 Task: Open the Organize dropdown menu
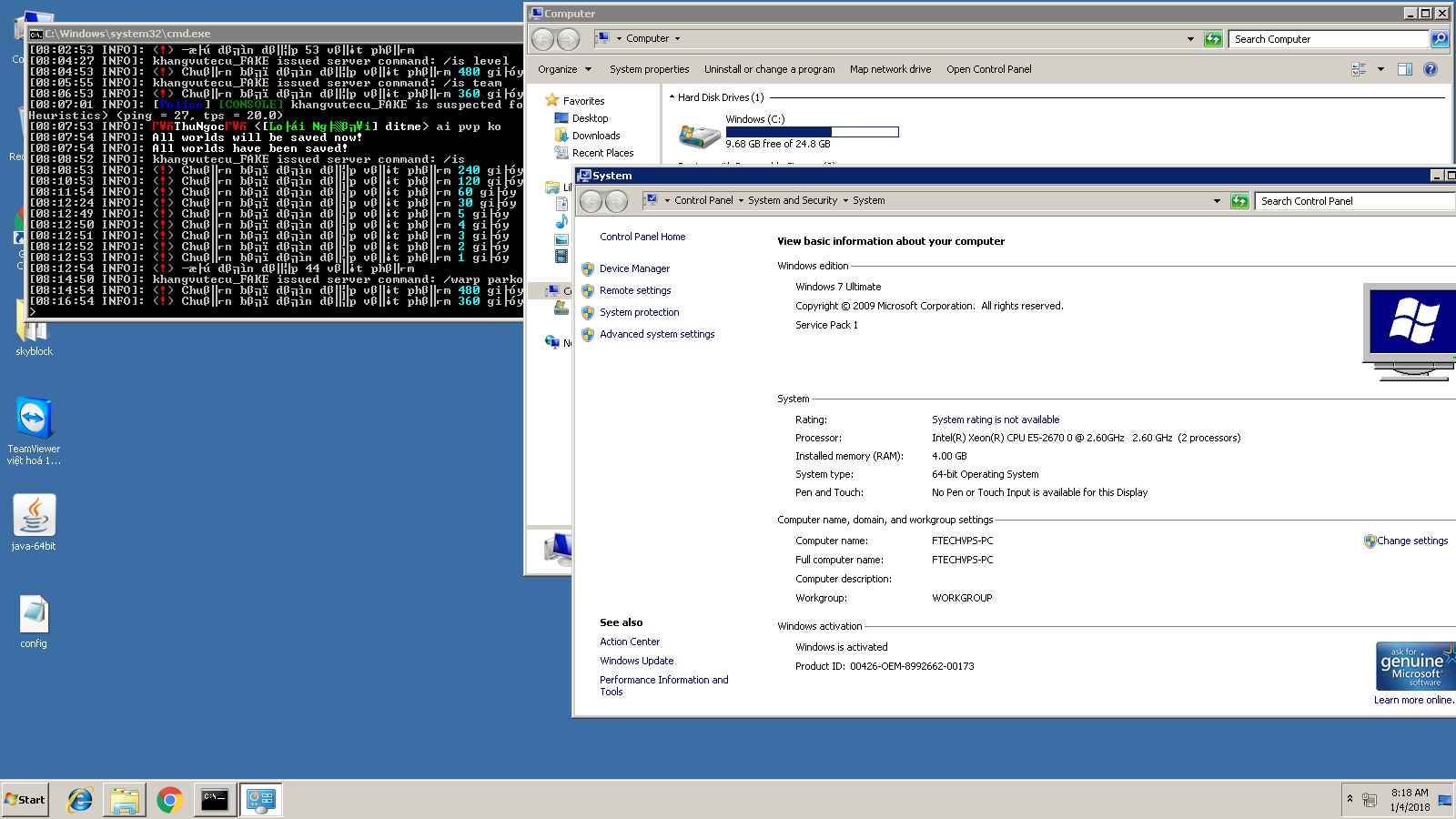click(564, 69)
